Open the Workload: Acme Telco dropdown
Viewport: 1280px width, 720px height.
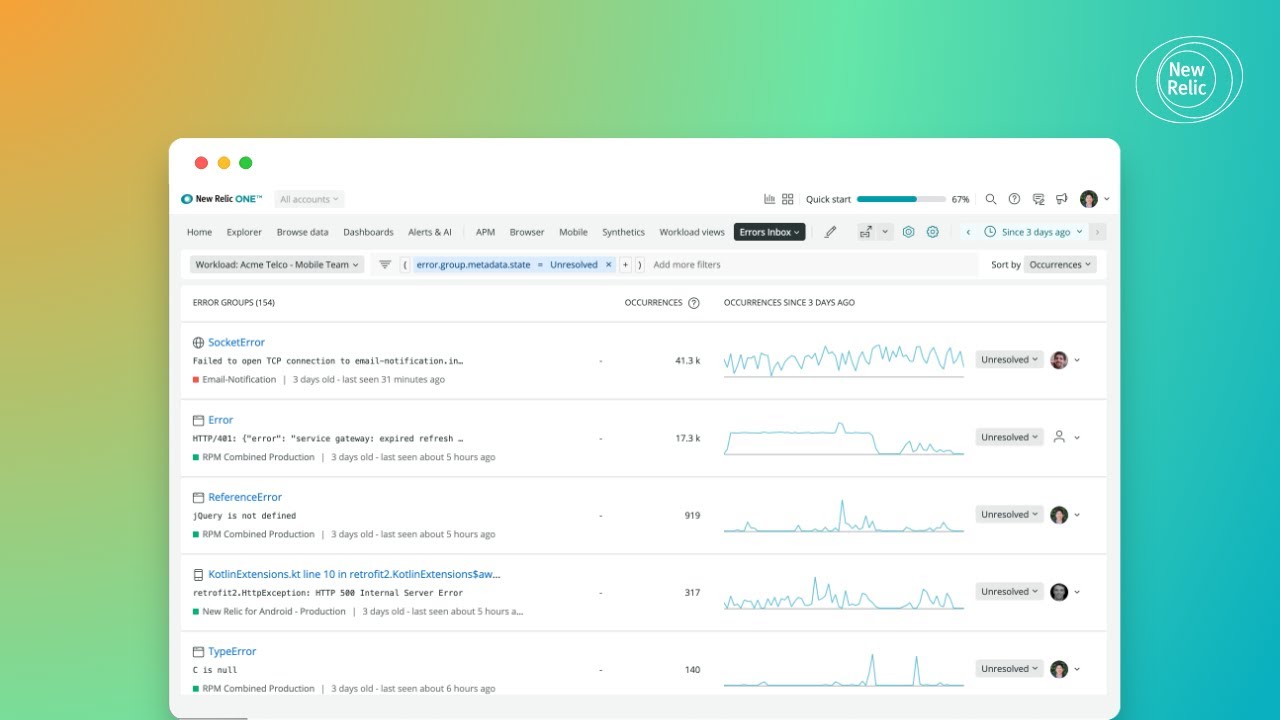point(277,265)
